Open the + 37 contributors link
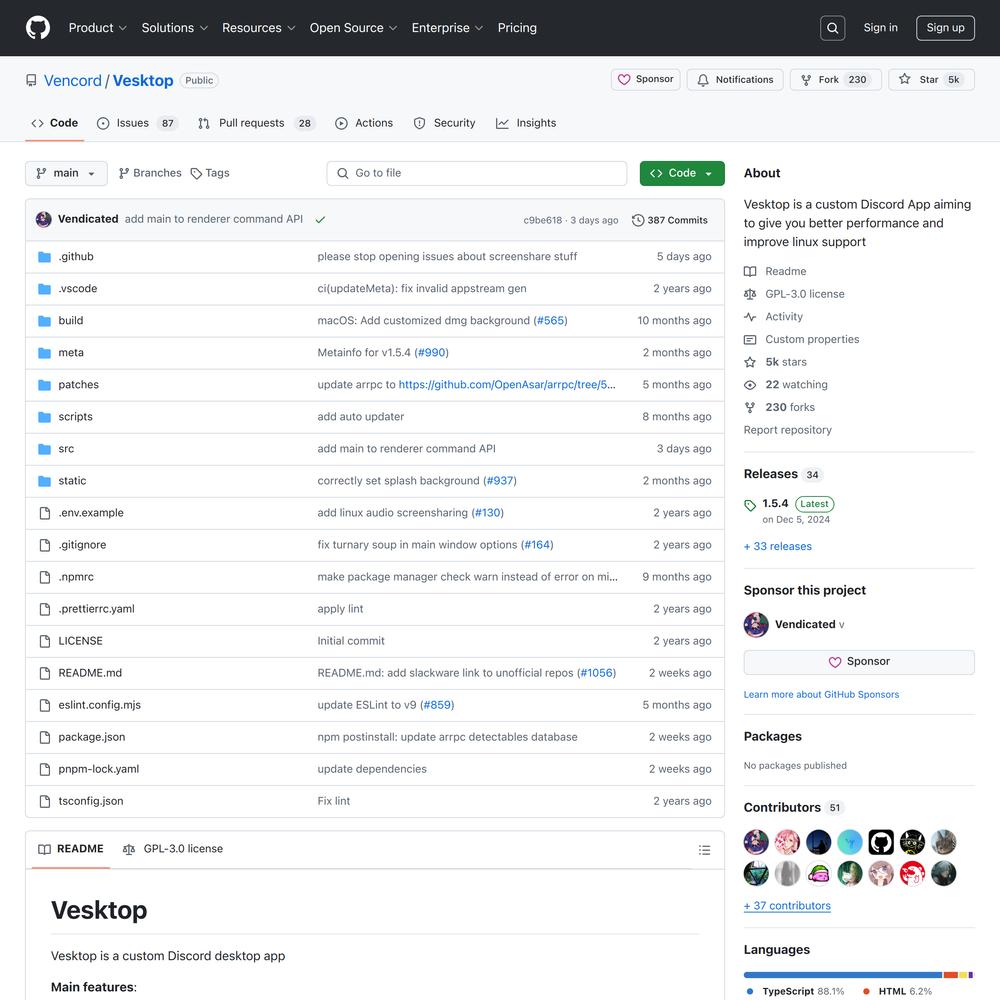The height and width of the screenshot is (1000, 1000). 787,906
